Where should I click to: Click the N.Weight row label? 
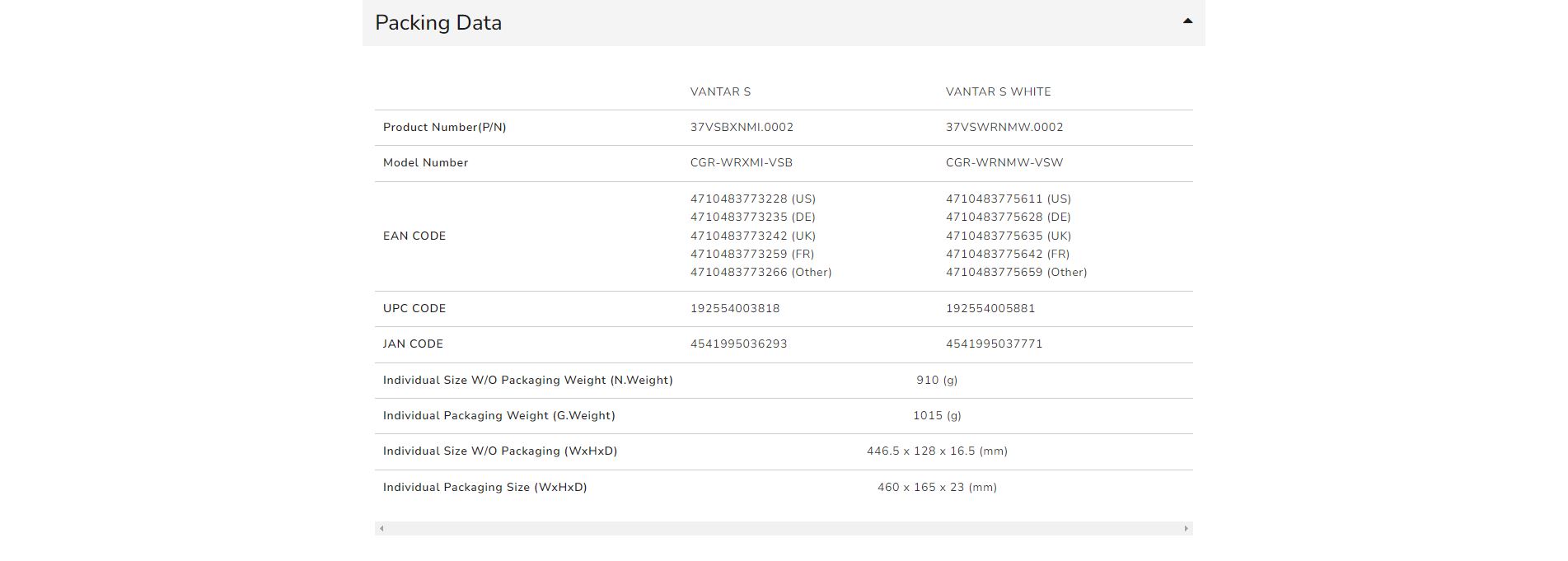[x=528, y=381]
